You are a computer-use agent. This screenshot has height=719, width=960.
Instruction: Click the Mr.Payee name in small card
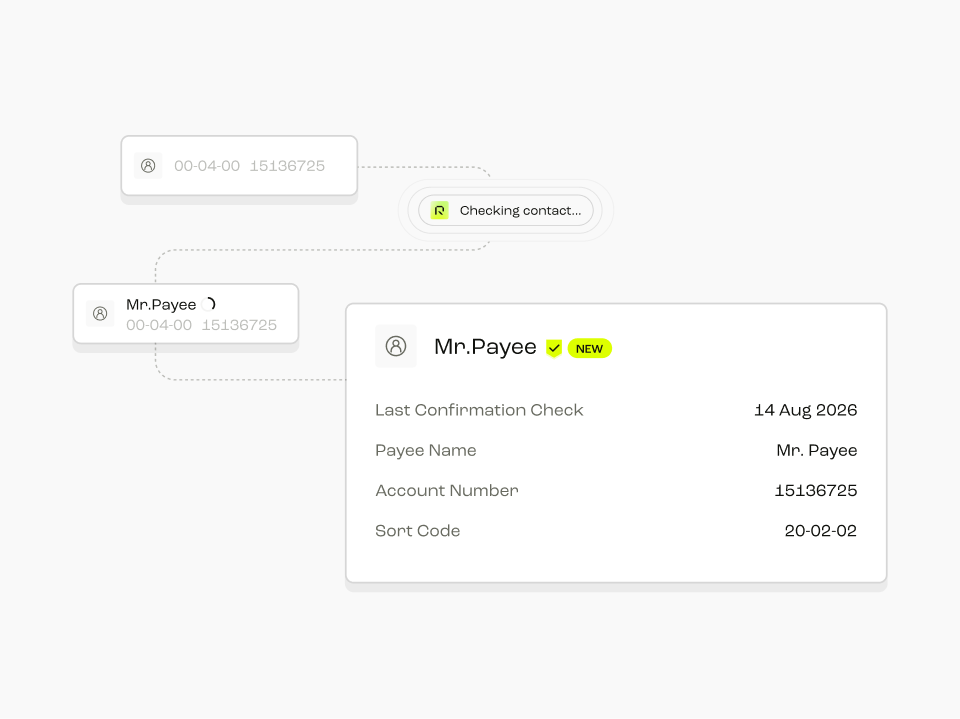(161, 304)
